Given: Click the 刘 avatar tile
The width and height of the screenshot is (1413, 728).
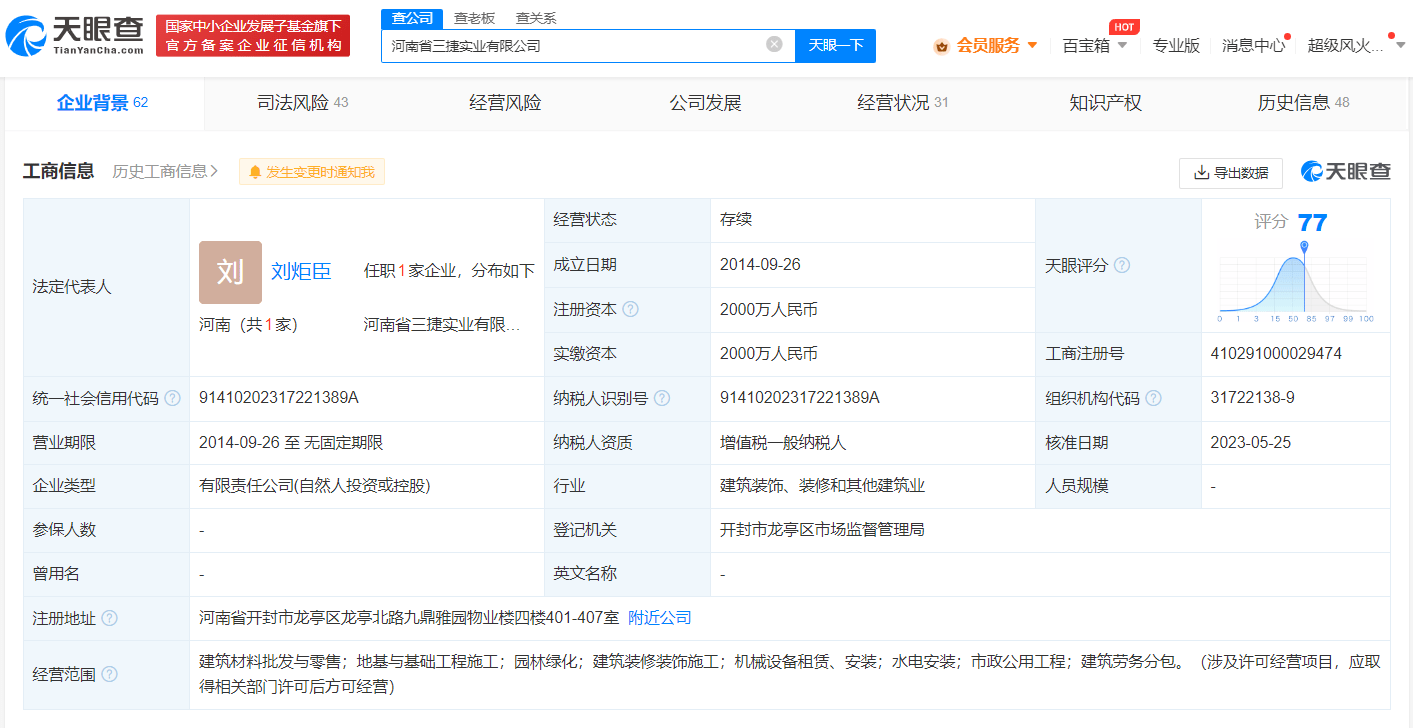Looking at the screenshot, I should coord(230,272).
